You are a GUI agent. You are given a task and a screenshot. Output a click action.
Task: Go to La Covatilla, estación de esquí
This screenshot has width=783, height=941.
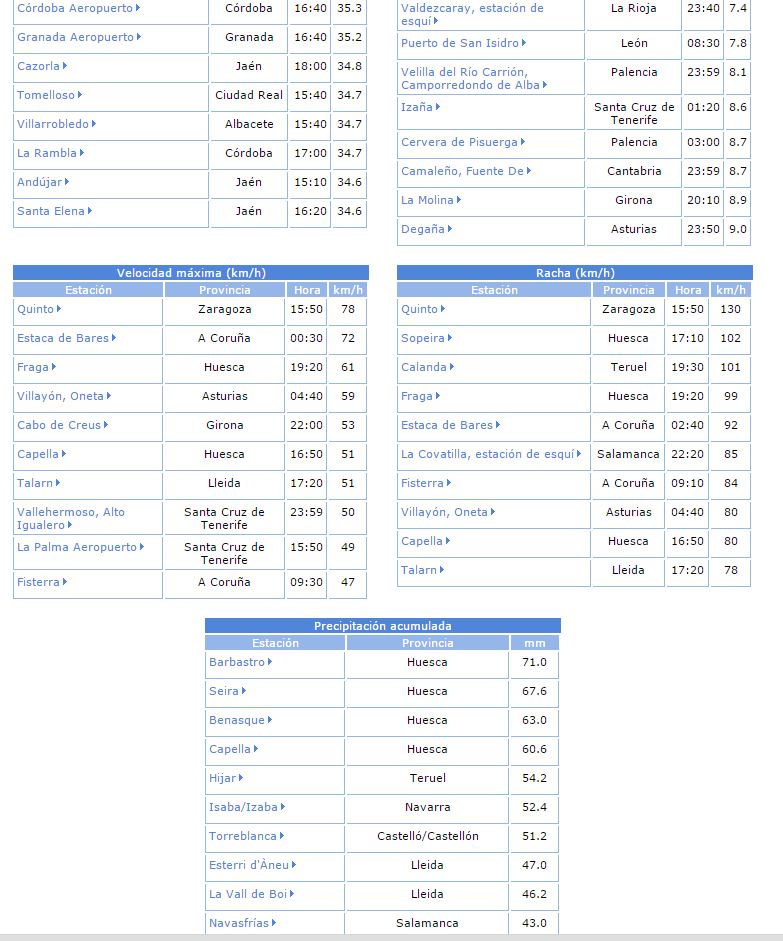pos(487,454)
